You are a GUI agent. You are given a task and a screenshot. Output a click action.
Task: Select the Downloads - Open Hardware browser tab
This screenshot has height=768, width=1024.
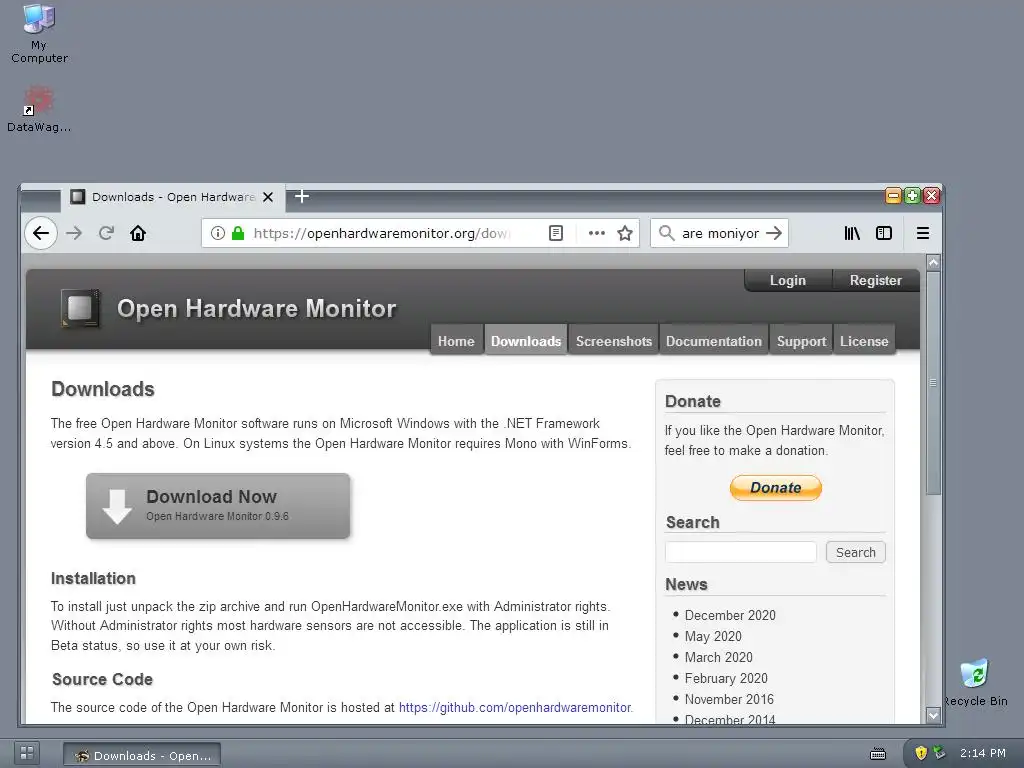(172, 197)
